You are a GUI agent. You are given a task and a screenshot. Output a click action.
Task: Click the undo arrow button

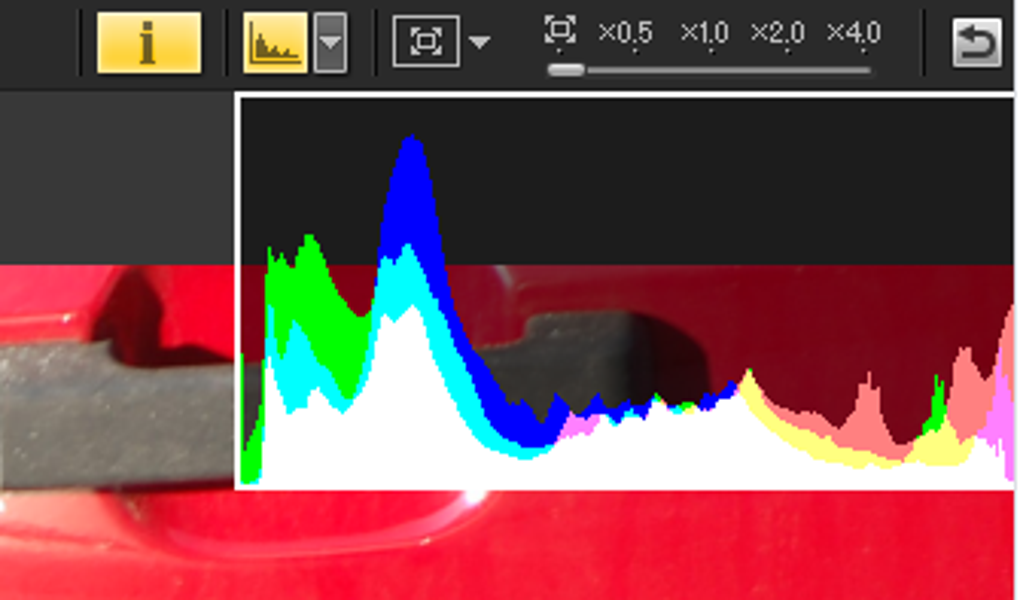point(977,43)
